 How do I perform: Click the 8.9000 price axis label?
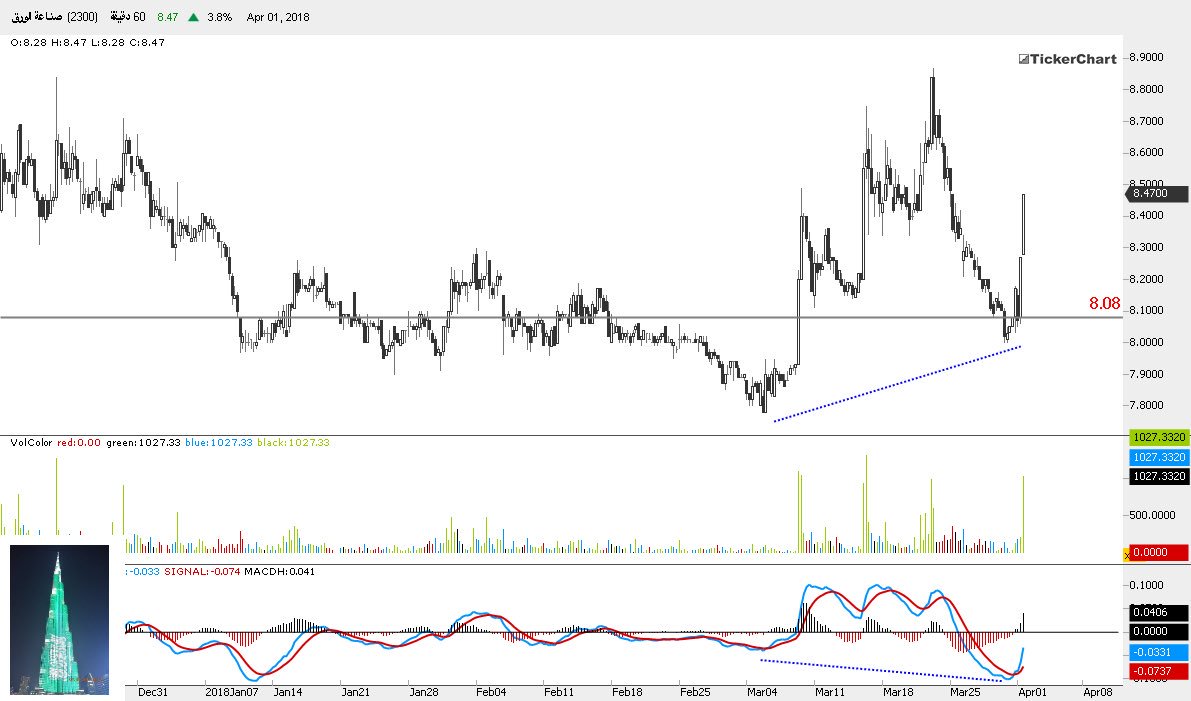pos(1146,57)
